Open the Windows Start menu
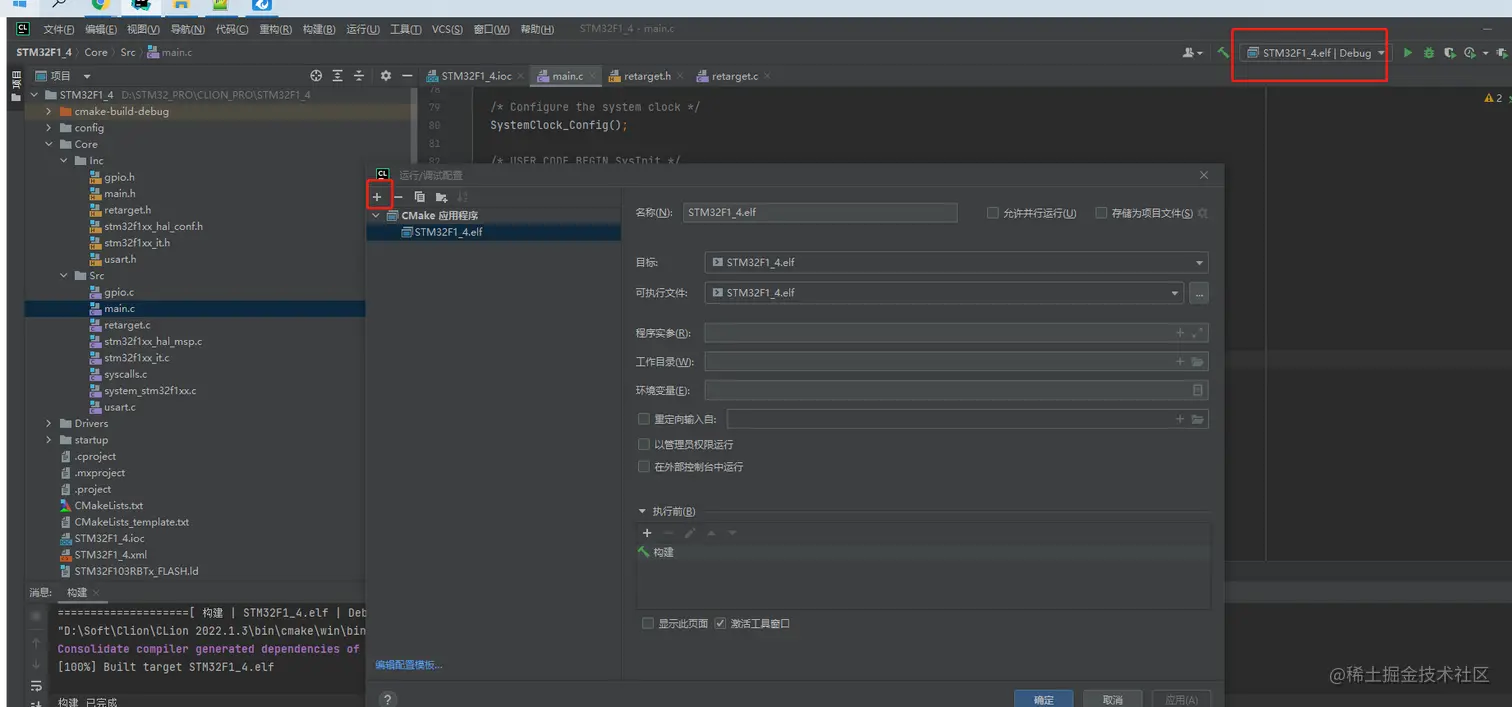 (x=19, y=5)
